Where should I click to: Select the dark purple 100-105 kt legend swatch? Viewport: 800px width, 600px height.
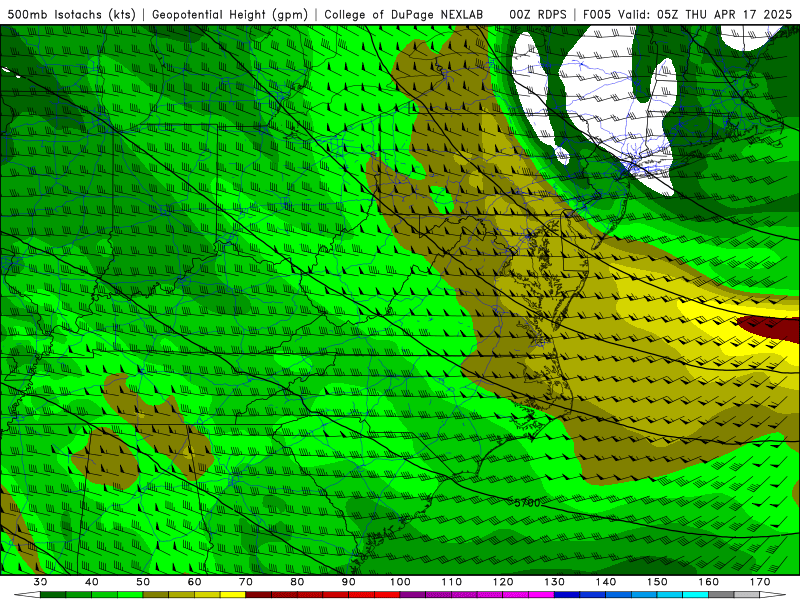pyautogui.click(x=413, y=594)
